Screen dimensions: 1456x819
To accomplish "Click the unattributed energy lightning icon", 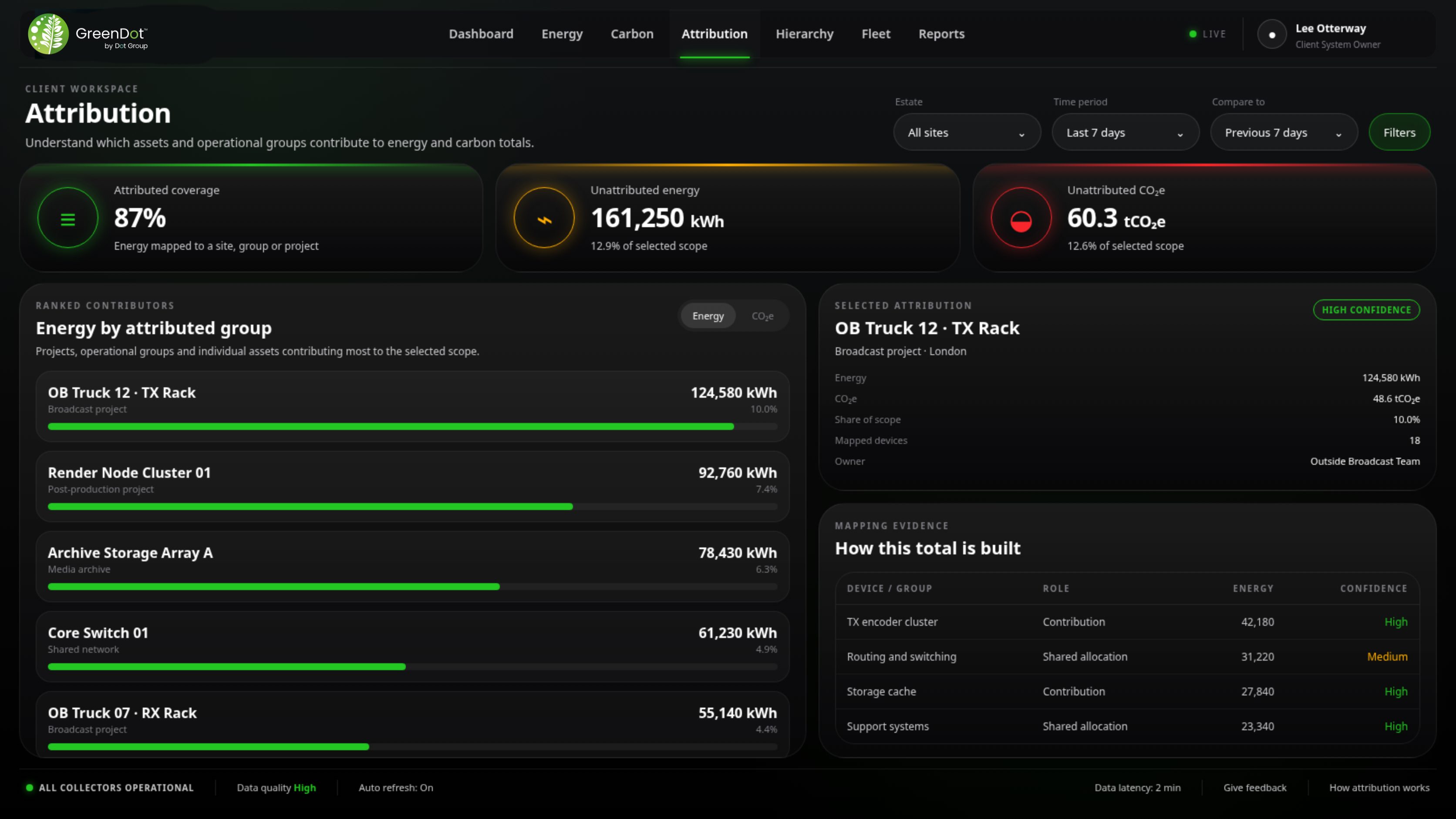I will pos(544,218).
